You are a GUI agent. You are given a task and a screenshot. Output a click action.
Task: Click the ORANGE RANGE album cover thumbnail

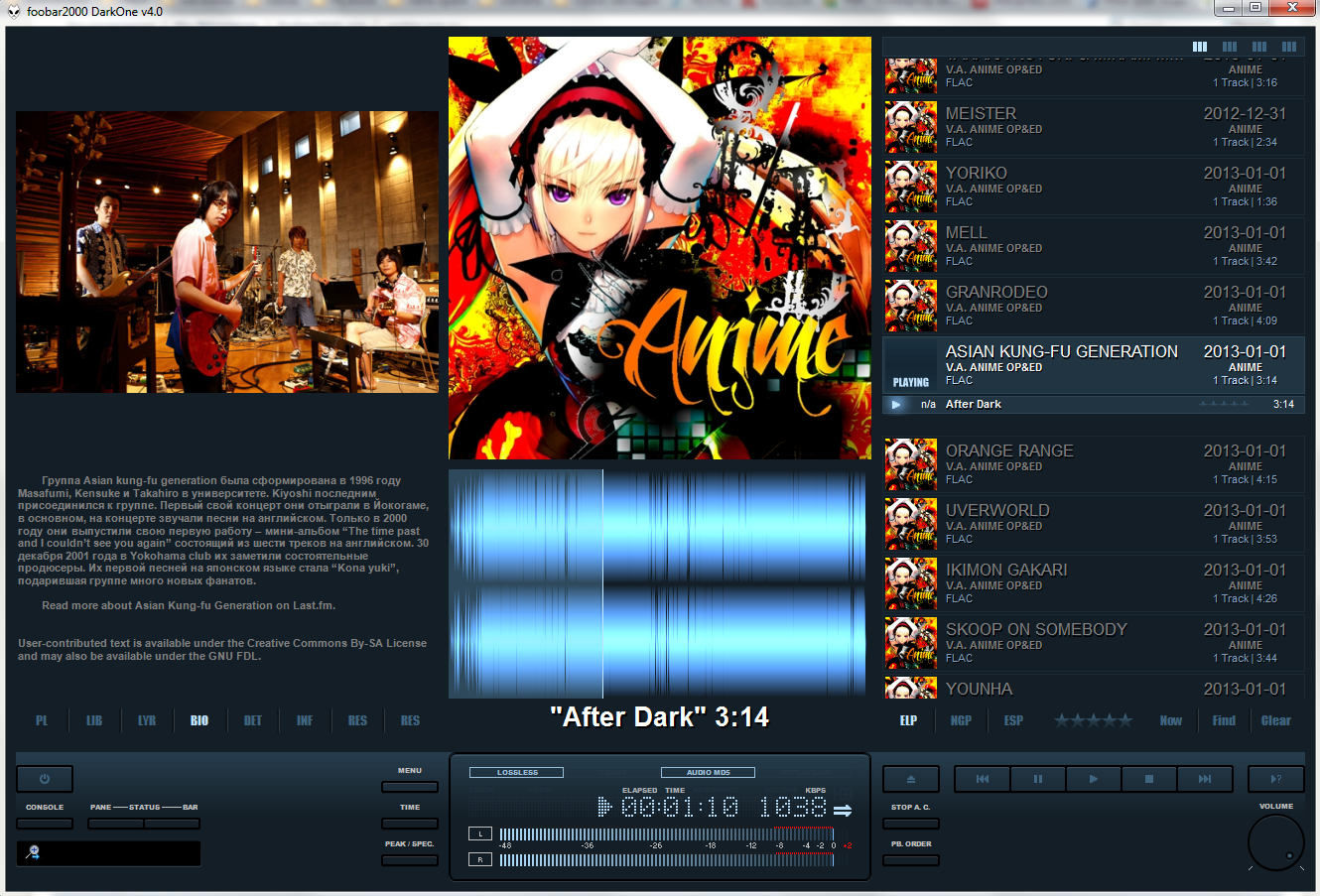[911, 464]
